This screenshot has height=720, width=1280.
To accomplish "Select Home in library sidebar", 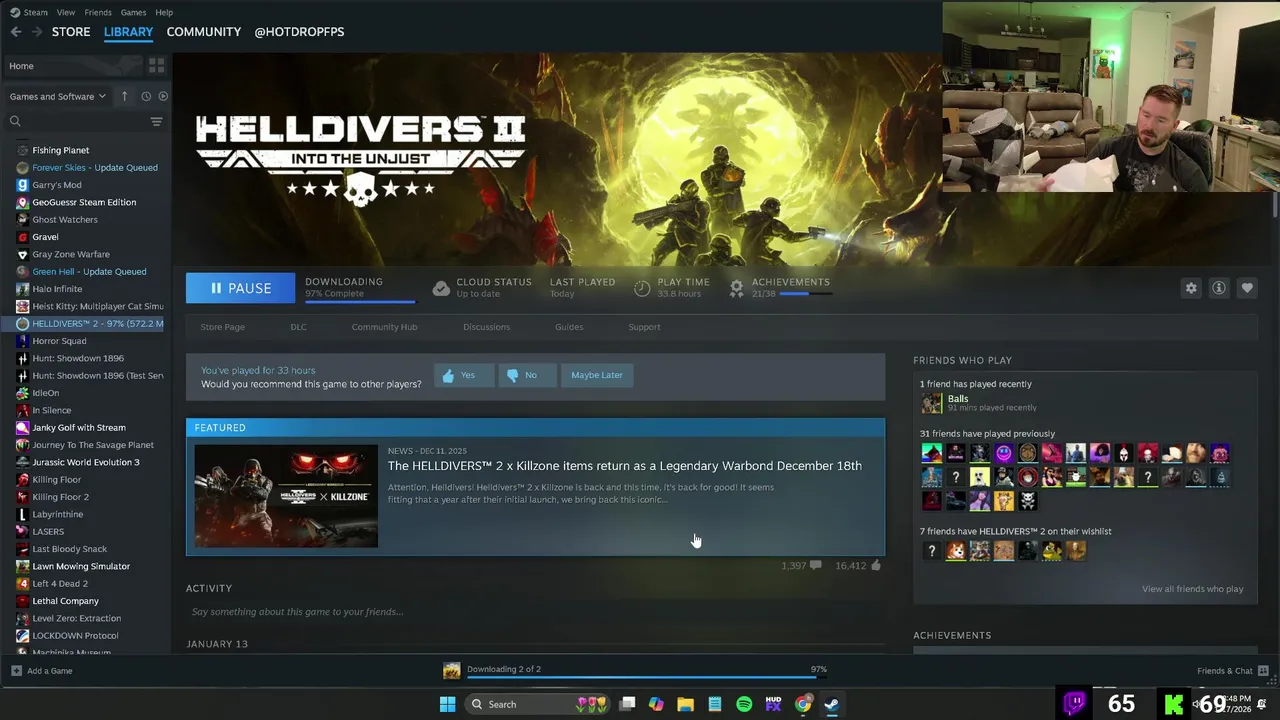I will click(72, 66).
